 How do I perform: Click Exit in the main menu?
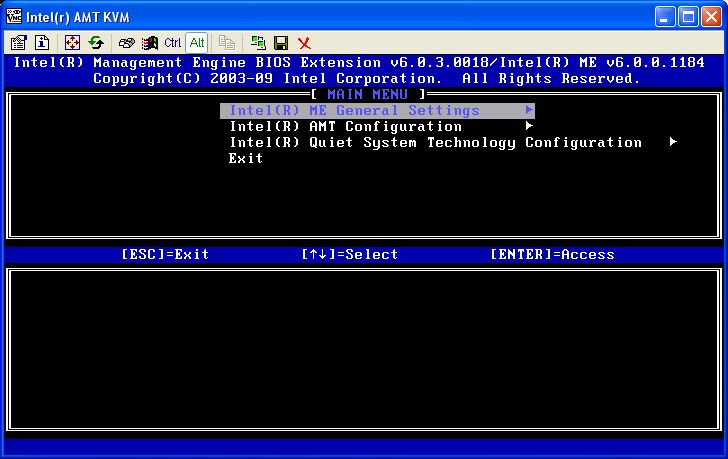[x=246, y=159]
